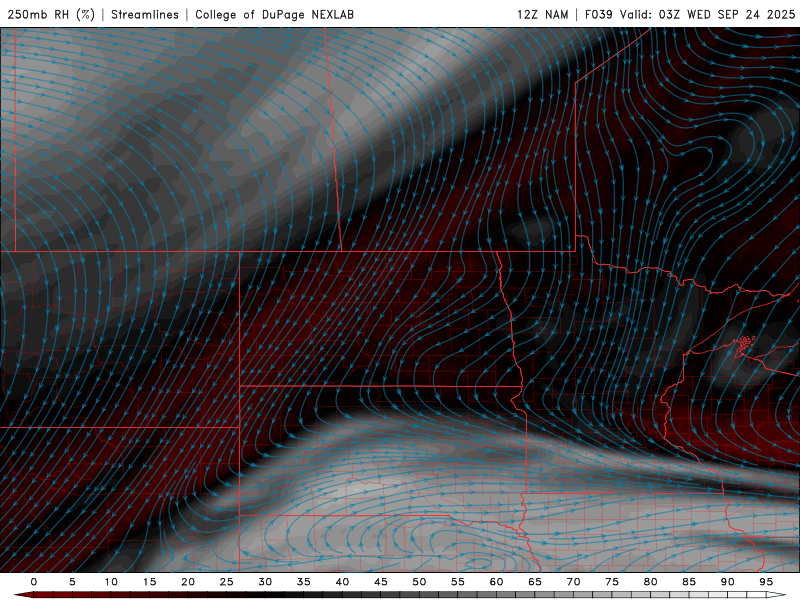Viewport: 800px width, 600px height.
Task: Click the '70' value on color scale
Action: click(x=573, y=582)
